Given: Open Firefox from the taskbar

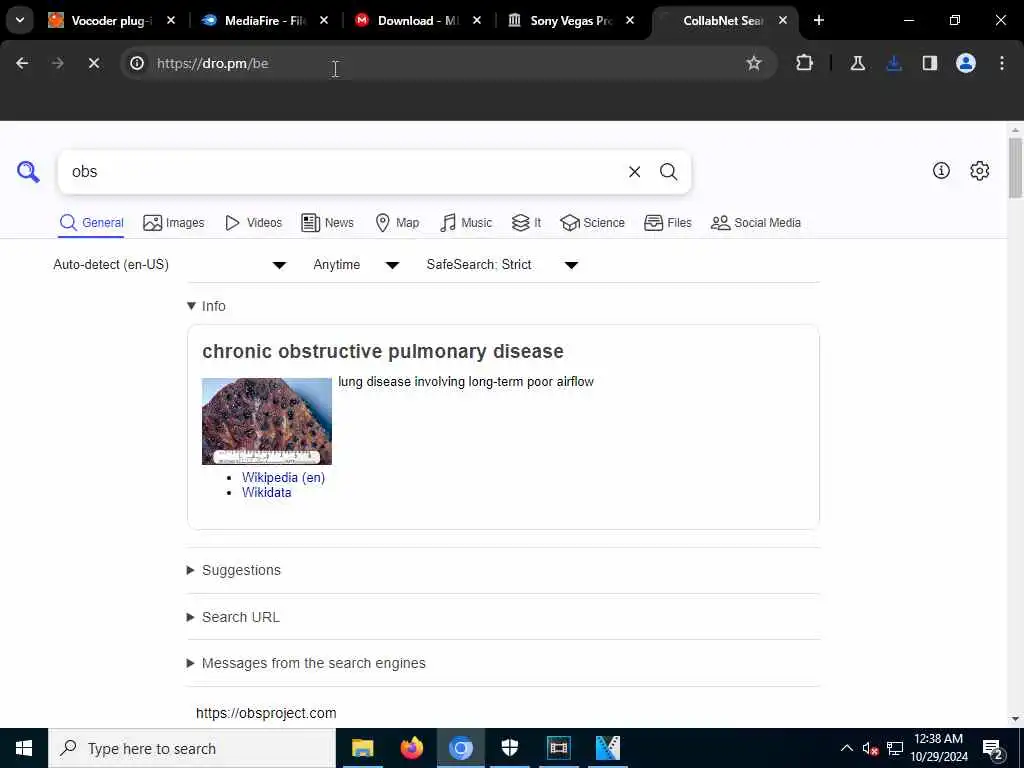Looking at the screenshot, I should 411,748.
